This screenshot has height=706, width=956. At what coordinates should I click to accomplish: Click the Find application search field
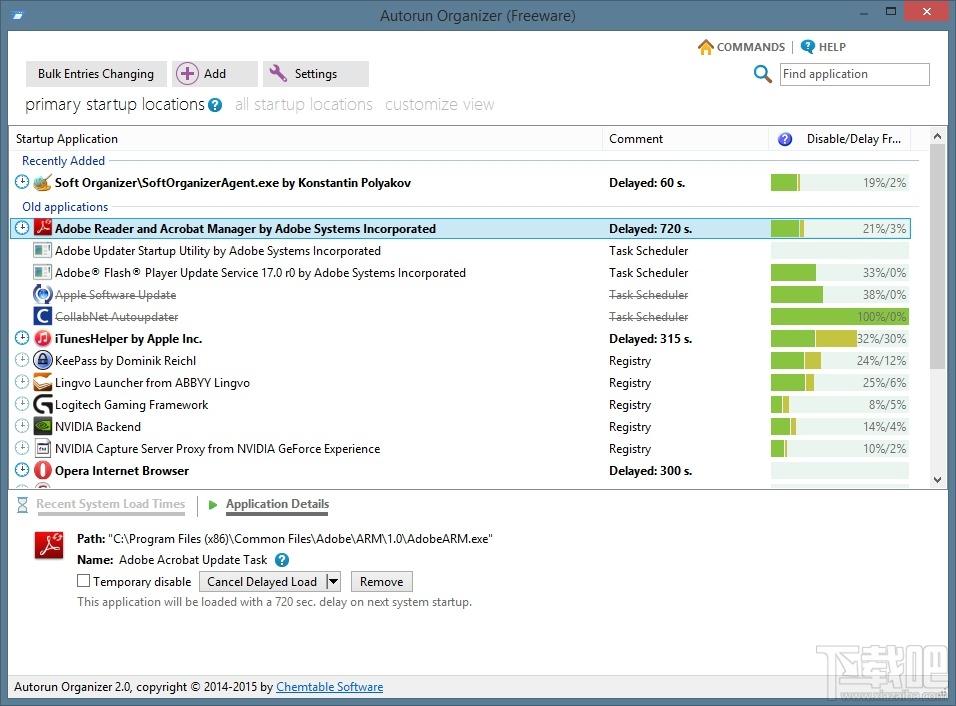854,74
